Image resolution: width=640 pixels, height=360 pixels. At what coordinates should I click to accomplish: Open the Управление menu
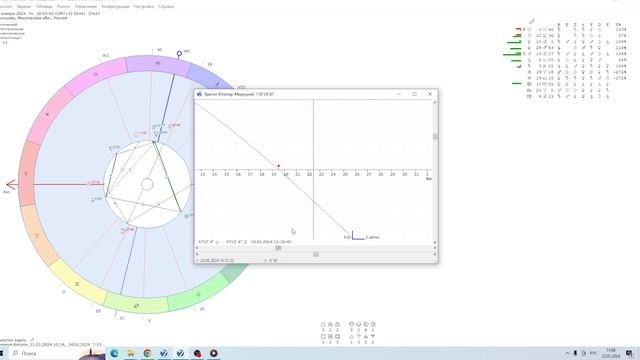(x=86, y=7)
